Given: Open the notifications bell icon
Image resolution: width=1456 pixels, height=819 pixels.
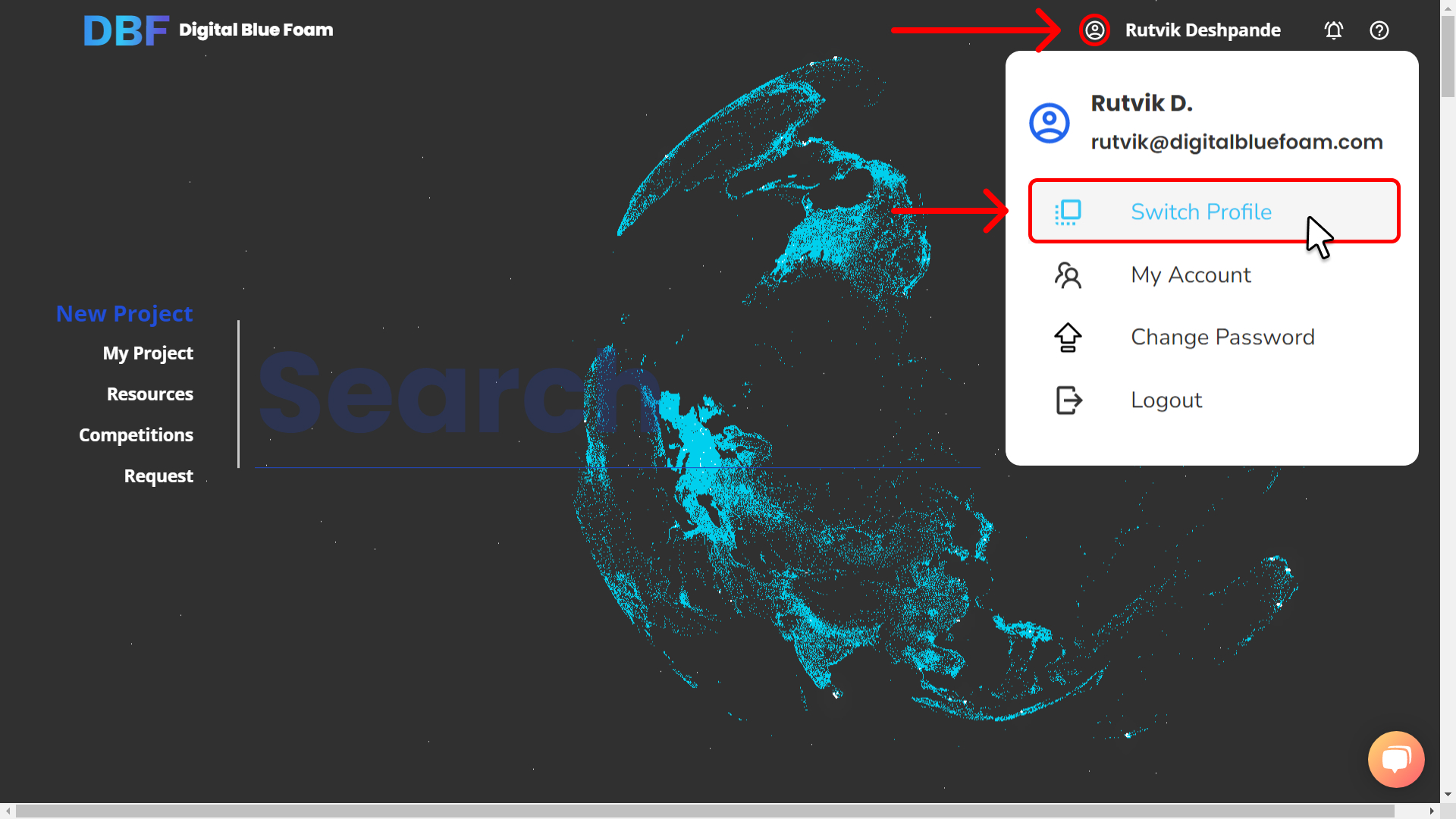Looking at the screenshot, I should pyautogui.click(x=1334, y=30).
